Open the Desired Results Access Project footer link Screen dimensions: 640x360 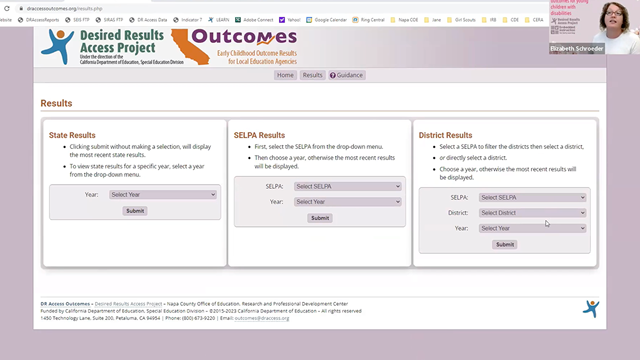(128, 304)
